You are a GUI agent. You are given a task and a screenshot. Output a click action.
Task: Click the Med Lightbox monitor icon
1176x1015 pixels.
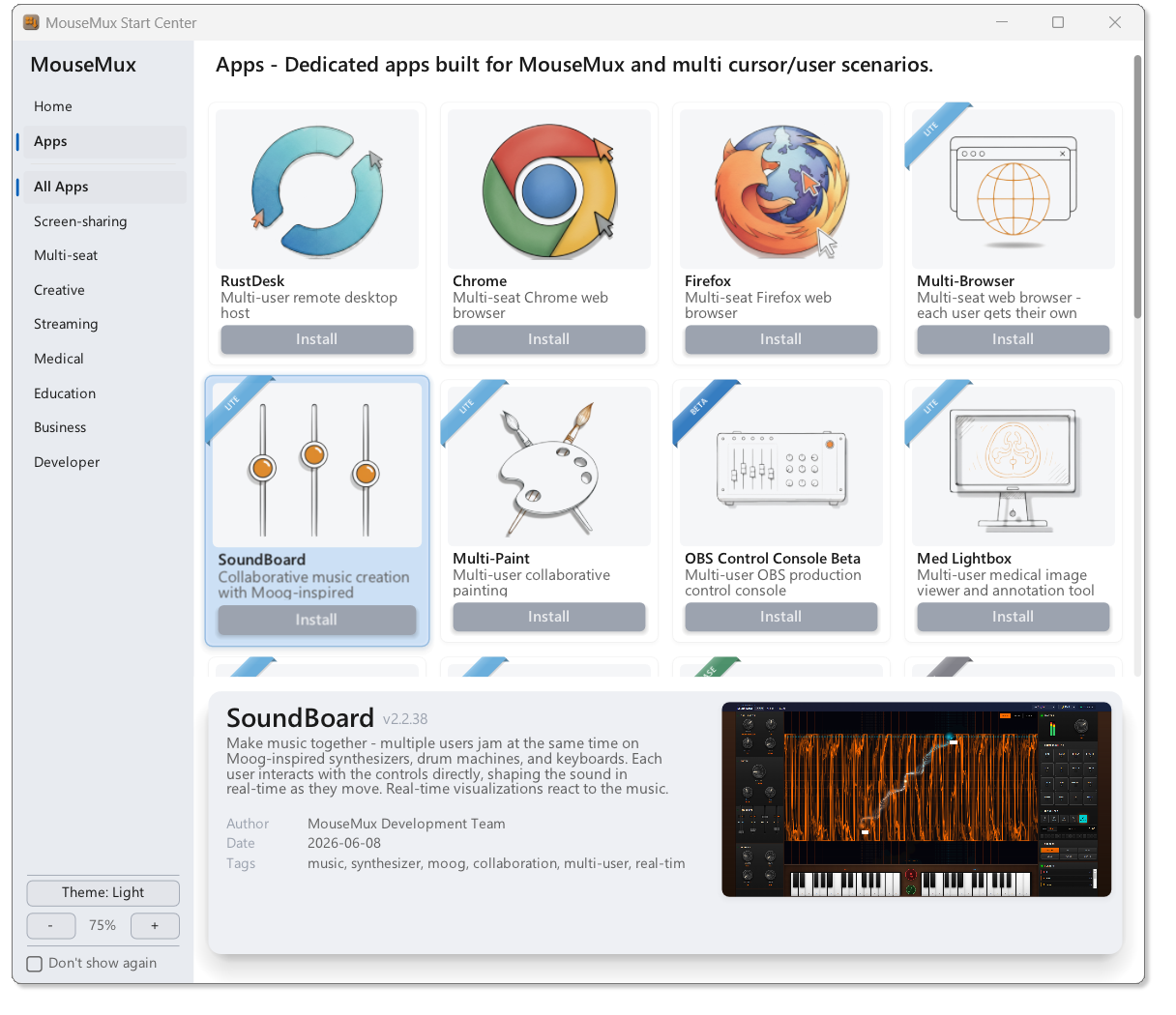click(x=1014, y=470)
